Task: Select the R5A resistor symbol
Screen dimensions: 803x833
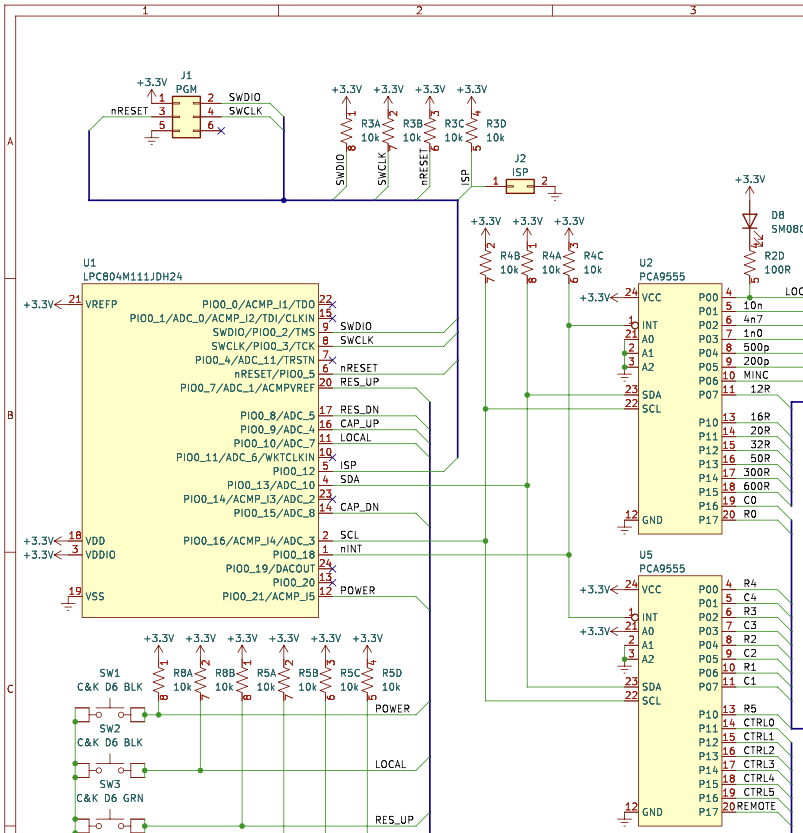Action: click(242, 681)
